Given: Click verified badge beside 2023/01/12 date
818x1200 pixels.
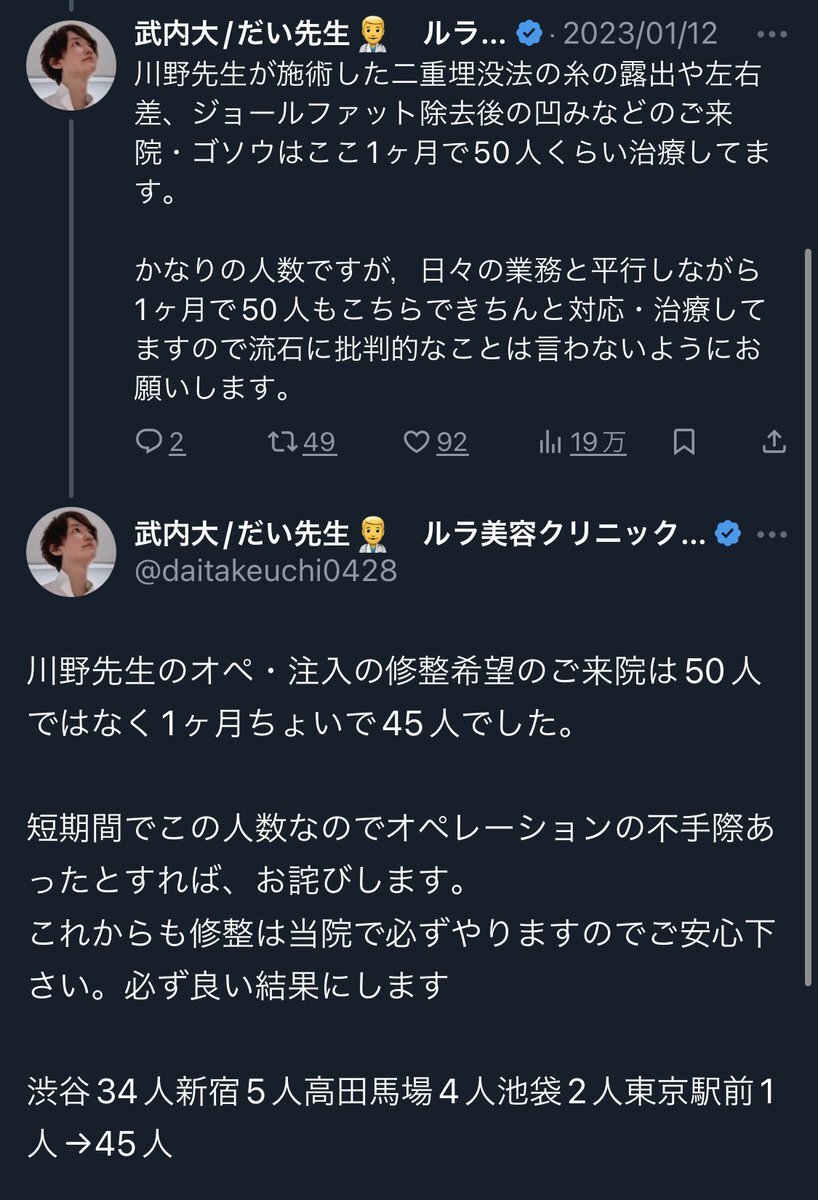Looking at the screenshot, I should pos(528,35).
